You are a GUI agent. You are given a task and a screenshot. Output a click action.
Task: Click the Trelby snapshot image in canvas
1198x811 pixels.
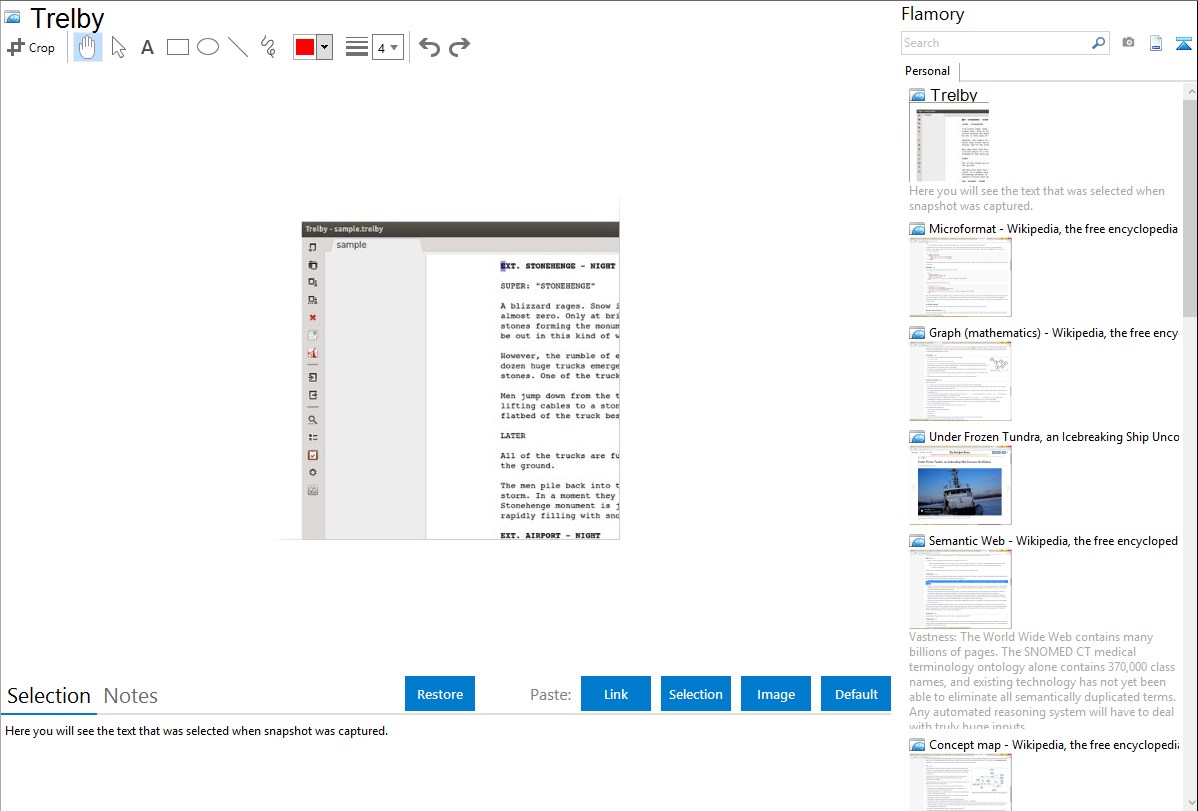pyautogui.click(x=461, y=381)
